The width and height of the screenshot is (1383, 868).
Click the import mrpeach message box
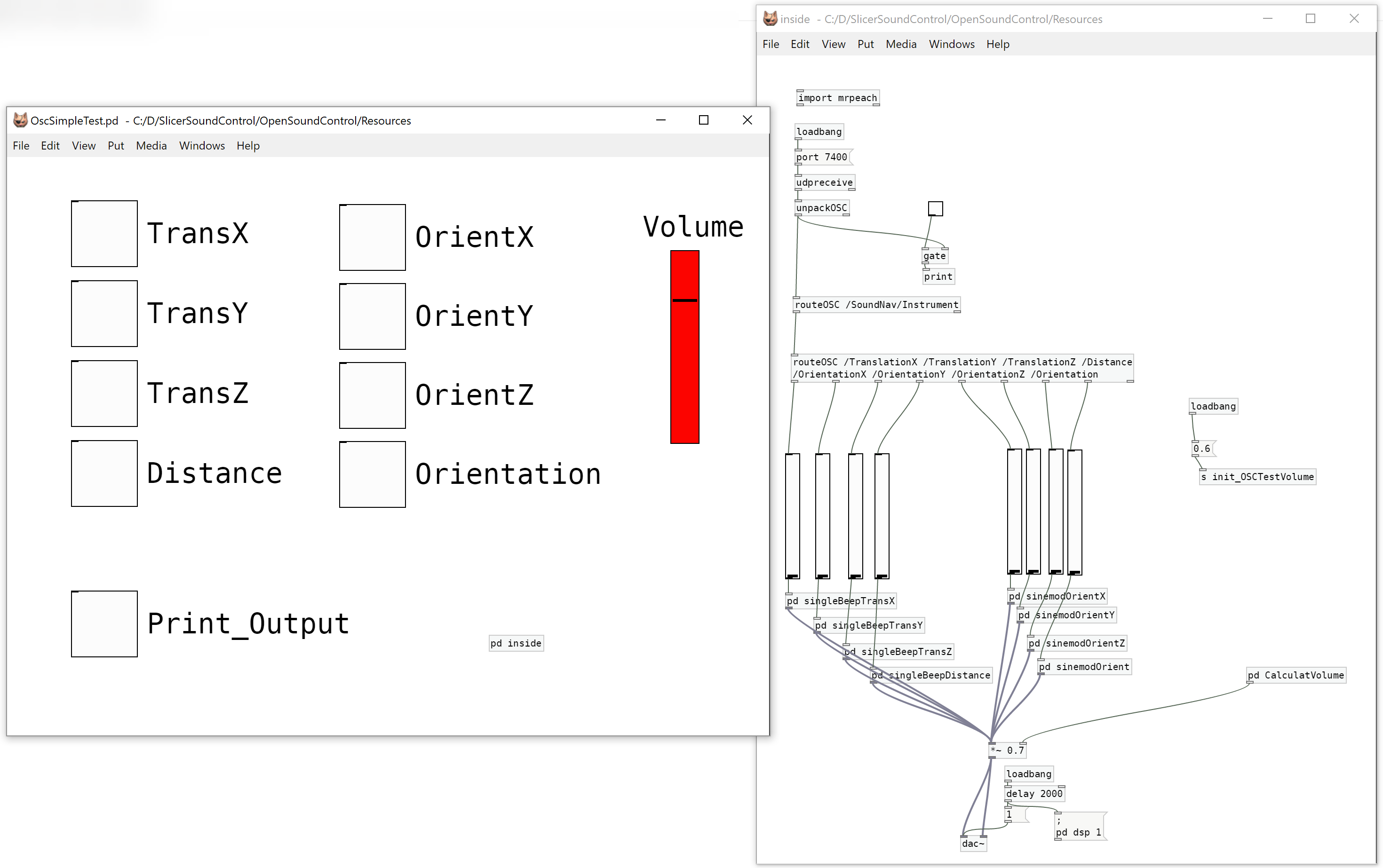tap(838, 97)
